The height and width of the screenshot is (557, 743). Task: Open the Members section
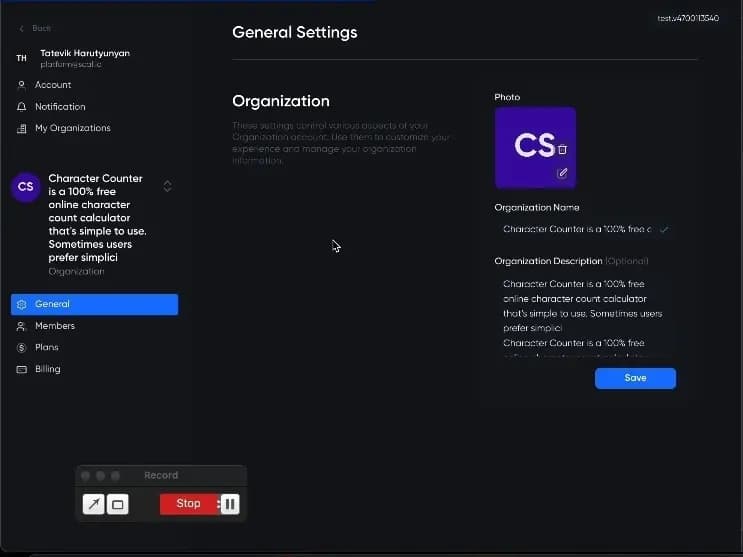coord(55,326)
